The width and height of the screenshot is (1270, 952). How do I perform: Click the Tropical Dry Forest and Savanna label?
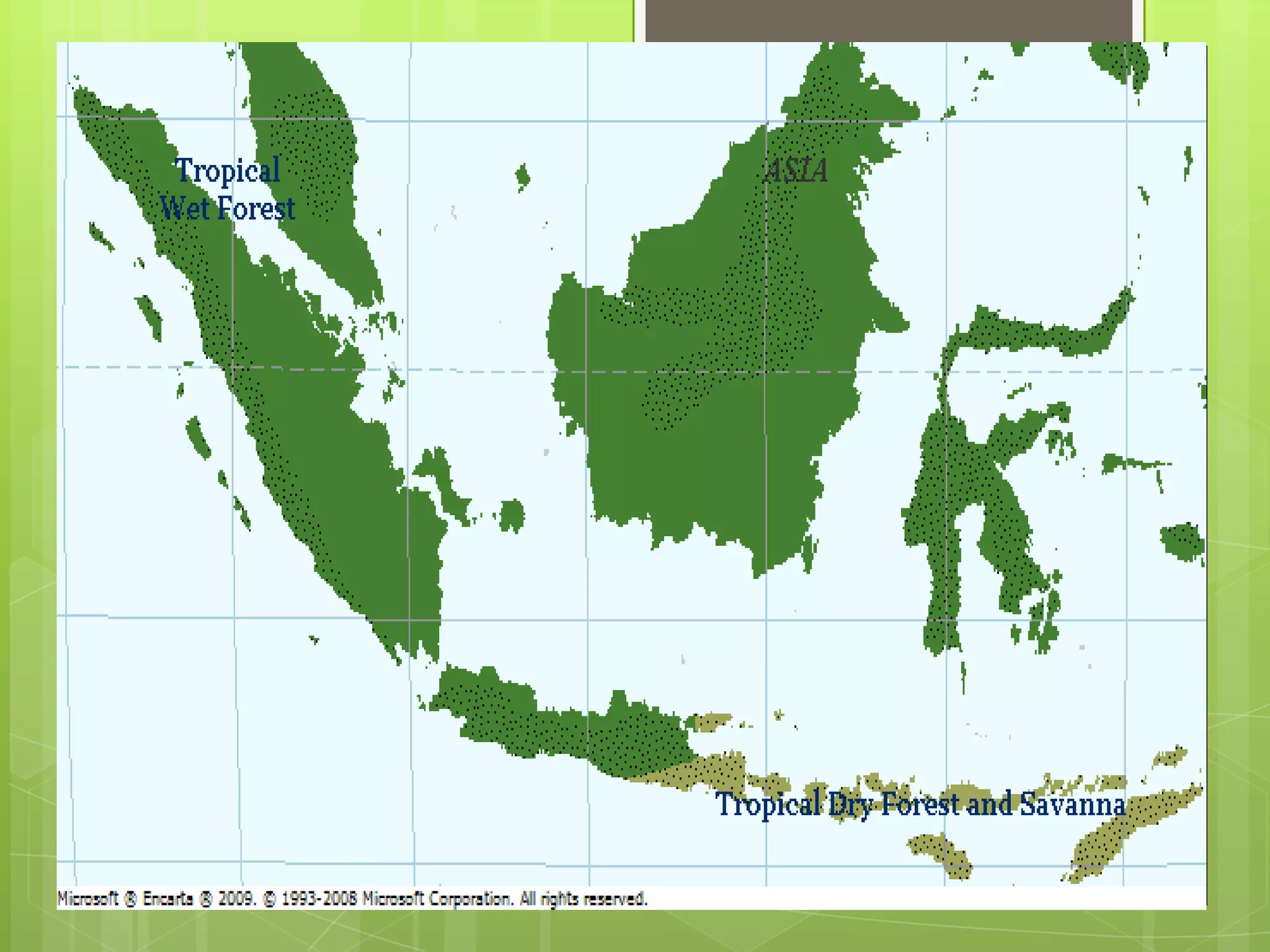[x=920, y=804]
